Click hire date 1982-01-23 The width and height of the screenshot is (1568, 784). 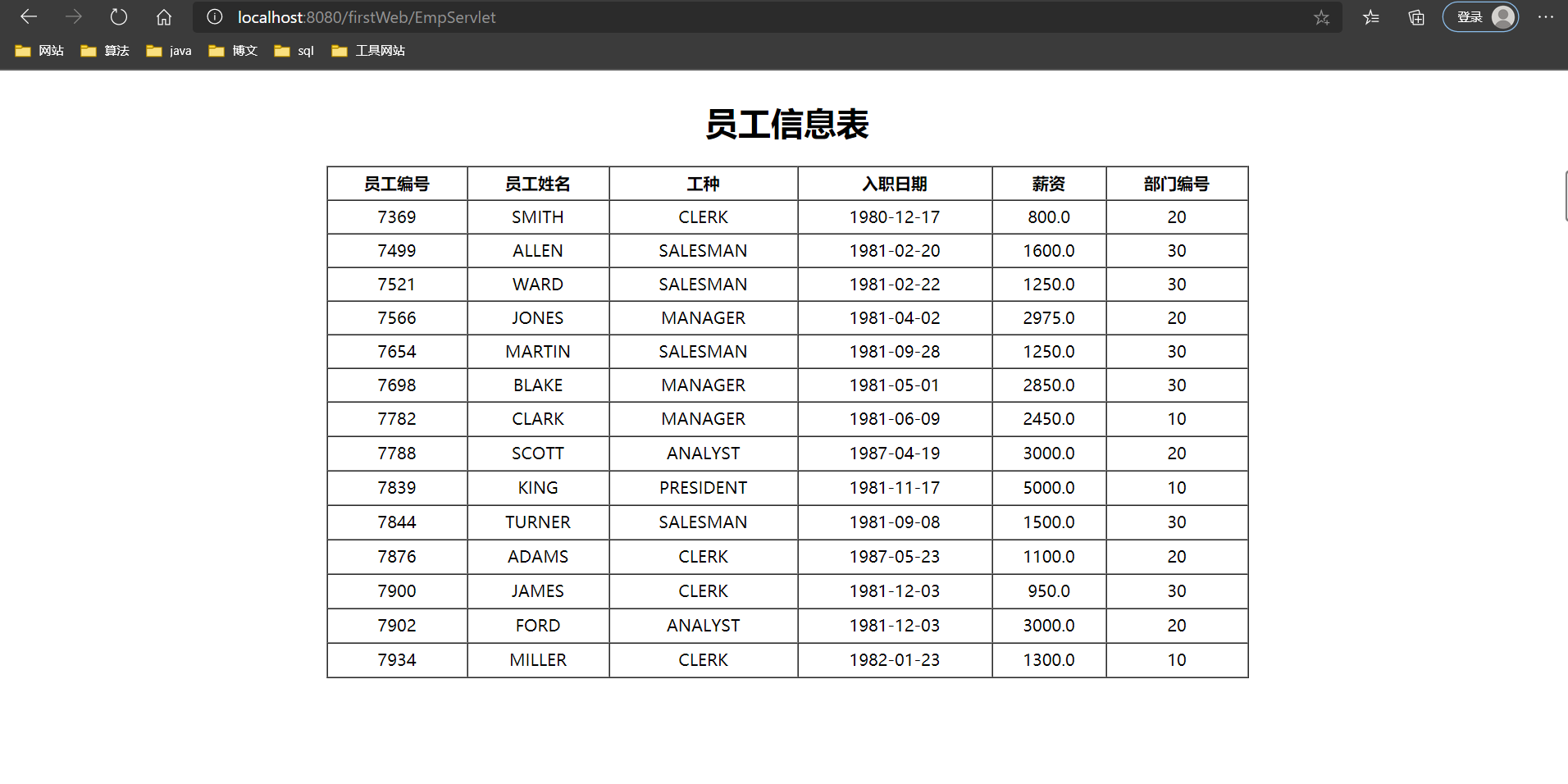click(895, 660)
